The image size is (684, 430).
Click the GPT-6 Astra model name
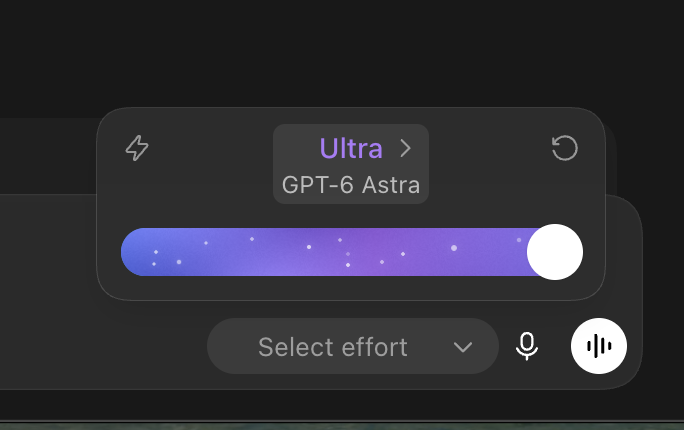click(351, 185)
